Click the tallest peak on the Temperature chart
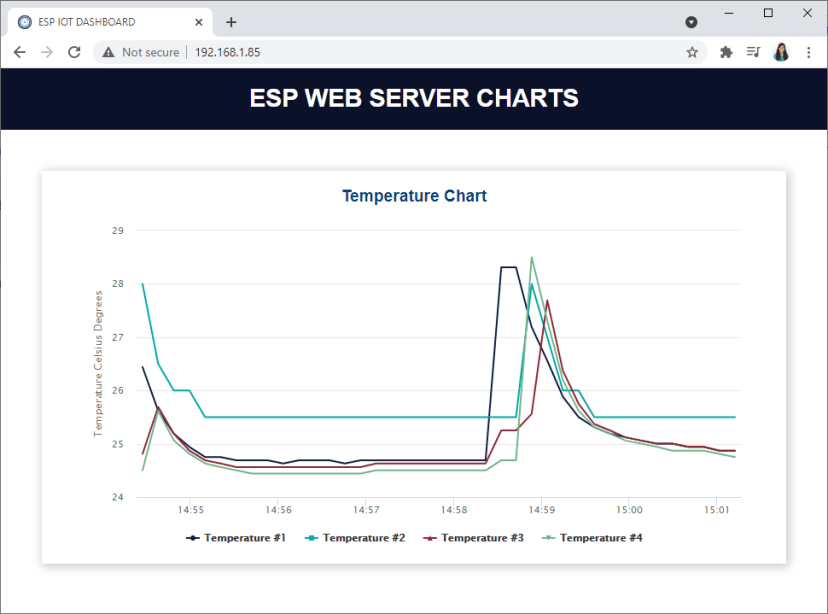 click(x=531, y=257)
